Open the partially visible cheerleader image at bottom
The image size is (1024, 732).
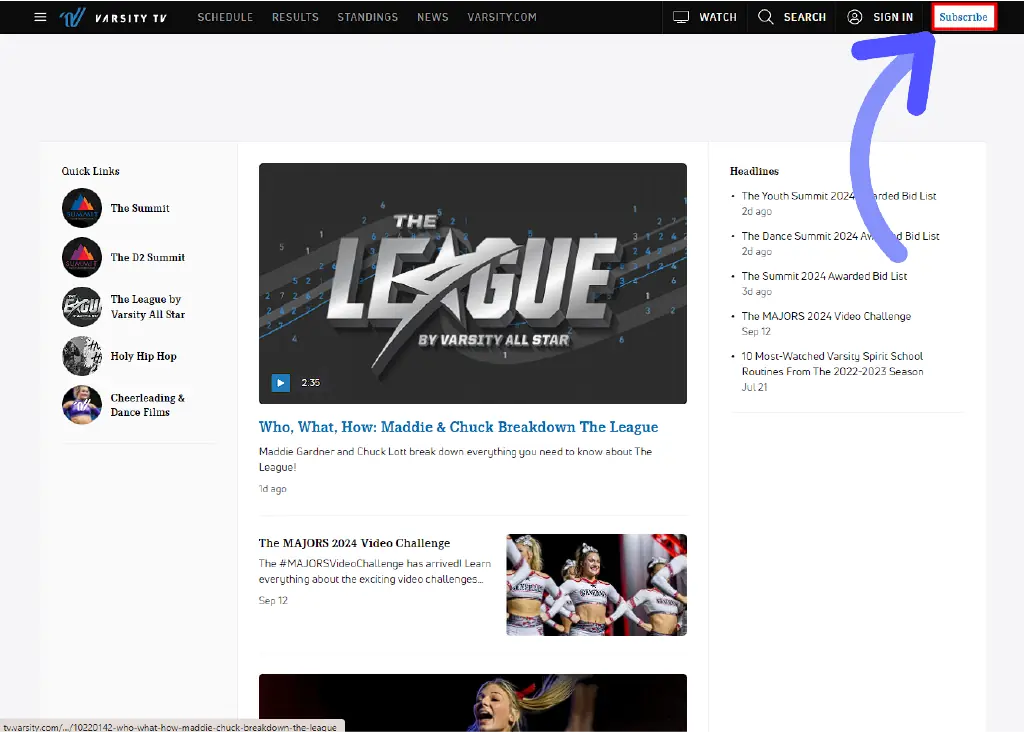[x=473, y=703]
